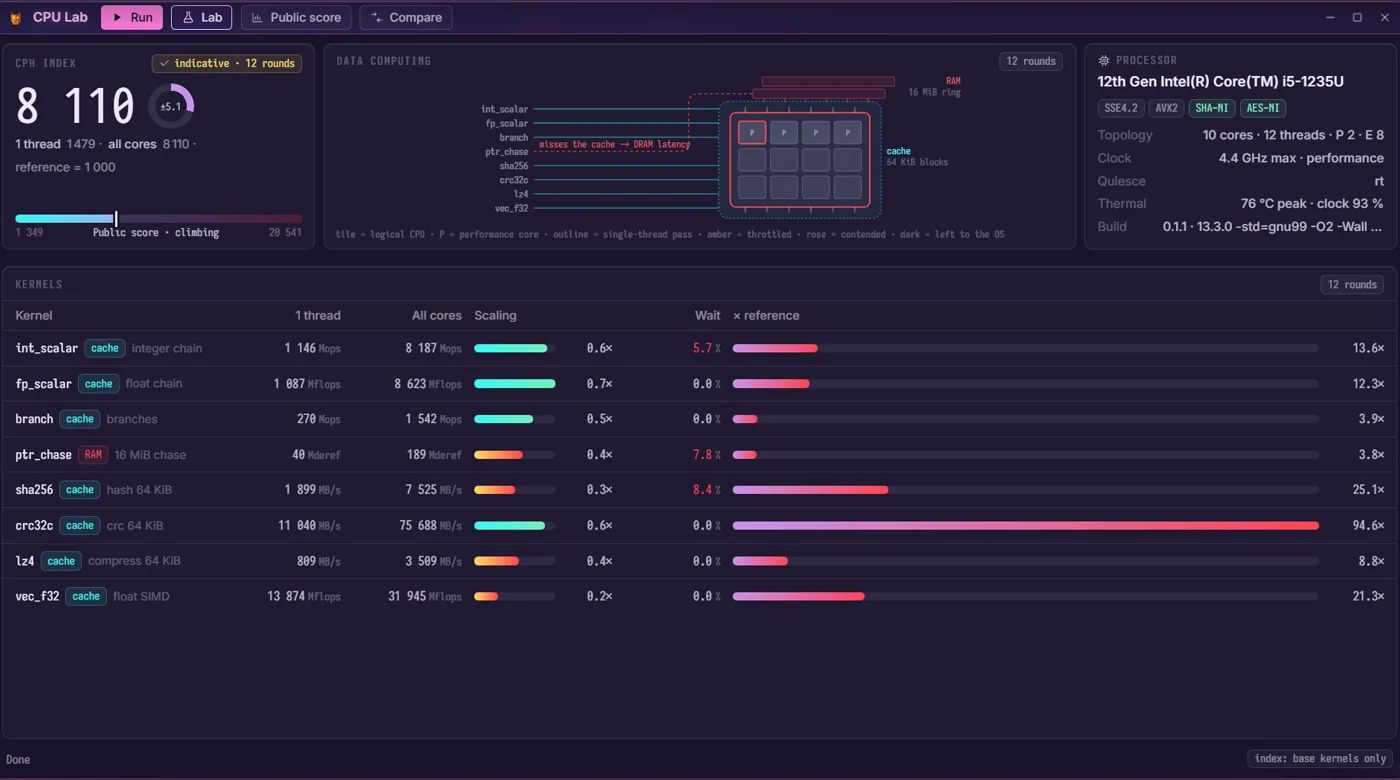Click the 94.6× reference value

(1368, 525)
